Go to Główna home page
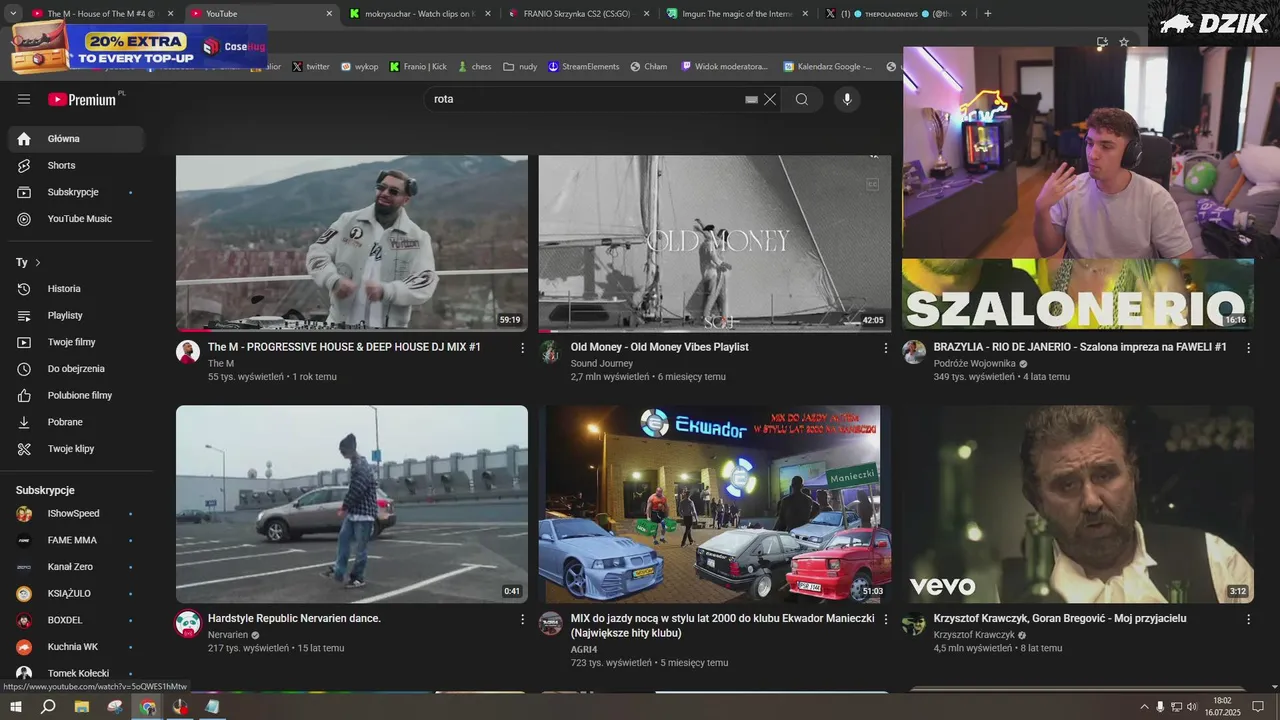The image size is (1280, 720). (76, 139)
